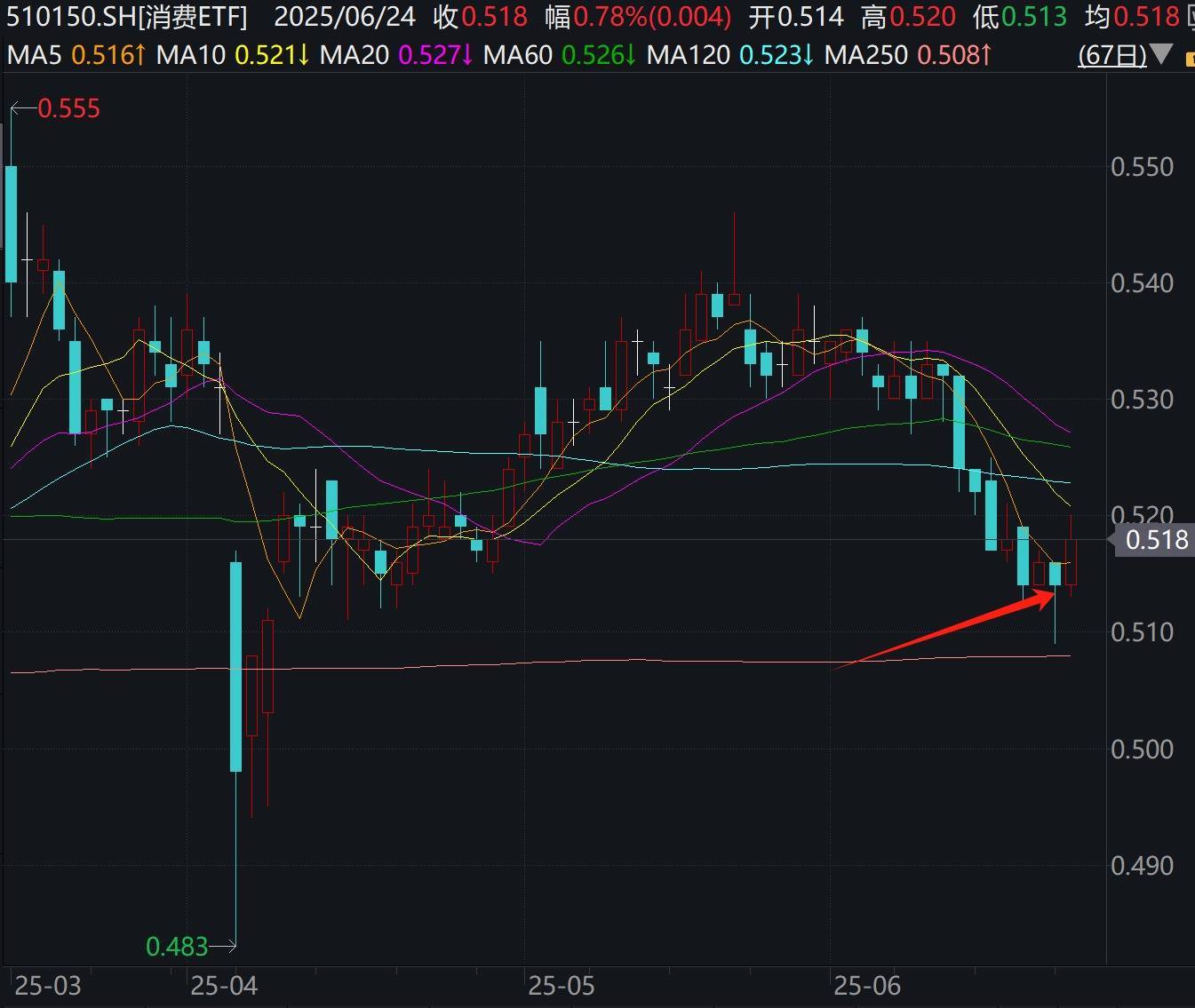Open the triangle dropdown beside 67日
This screenshot has width=1195, height=1008.
1161,55
